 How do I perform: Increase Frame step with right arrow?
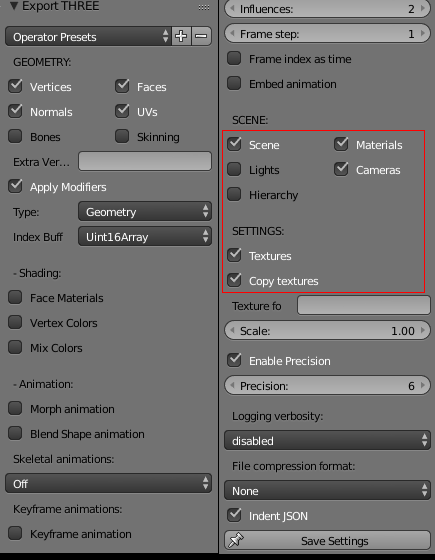[x=423, y=33]
